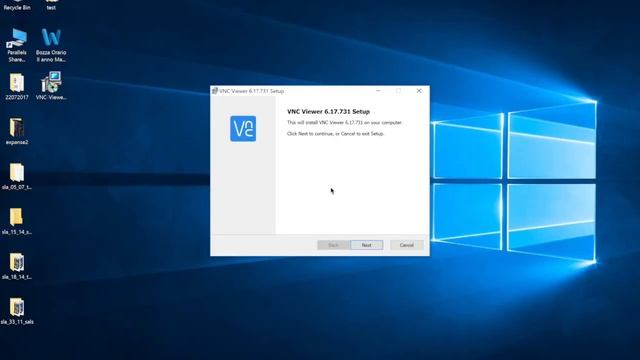Click the 'This will install VNC Viewer' line
Screen dimensions: 640x360
[344, 122]
